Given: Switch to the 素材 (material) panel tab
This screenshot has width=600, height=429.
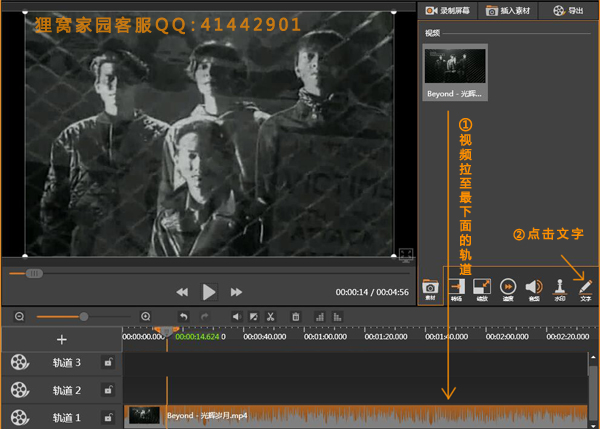Looking at the screenshot, I should (x=430, y=289).
